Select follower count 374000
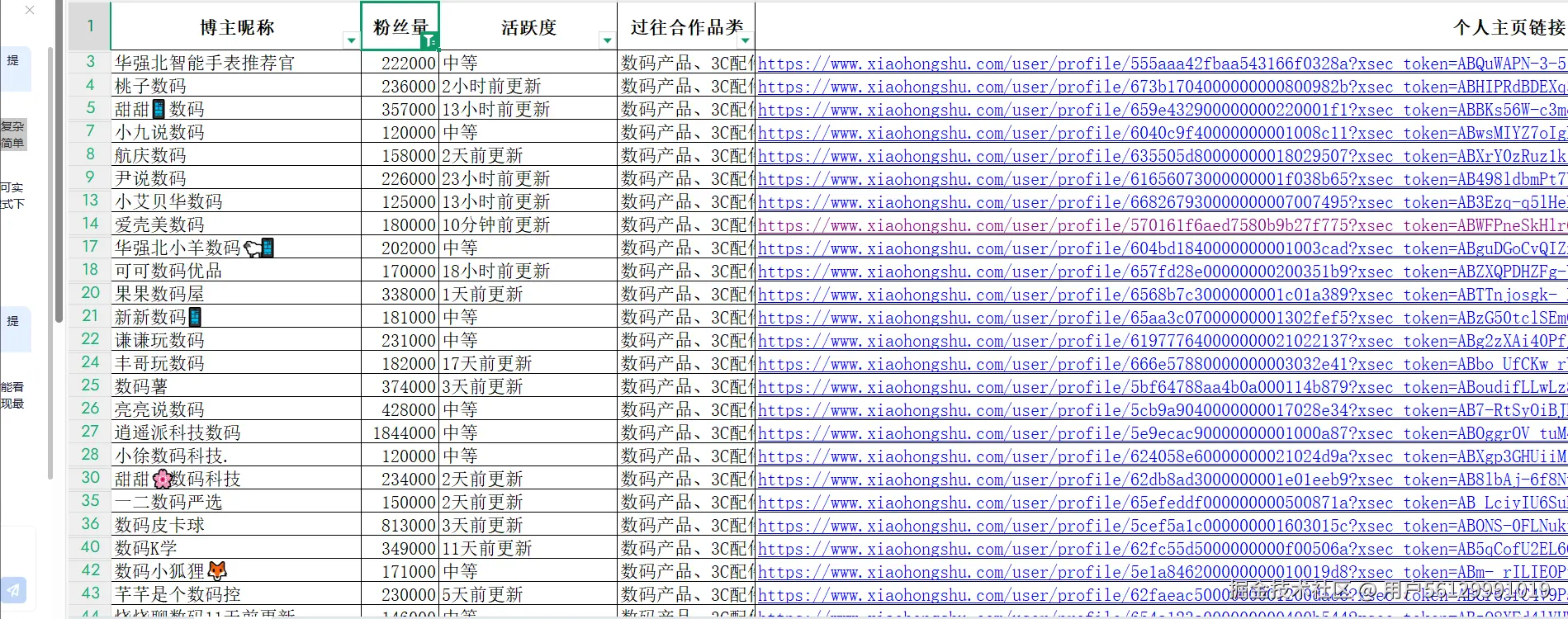The height and width of the screenshot is (619, 1568). (x=400, y=386)
